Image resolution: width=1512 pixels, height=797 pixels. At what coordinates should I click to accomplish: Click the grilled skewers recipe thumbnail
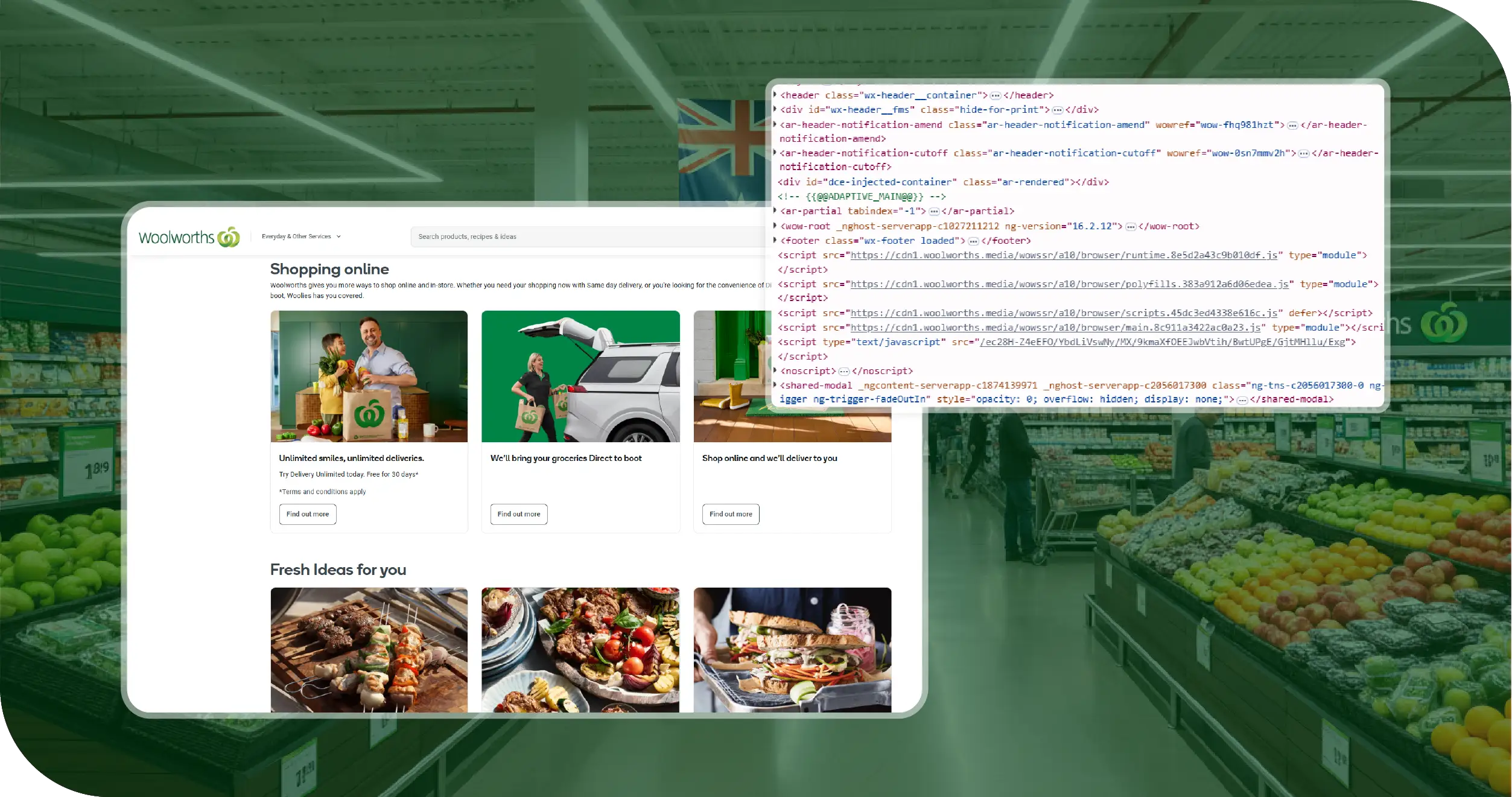[x=369, y=650]
